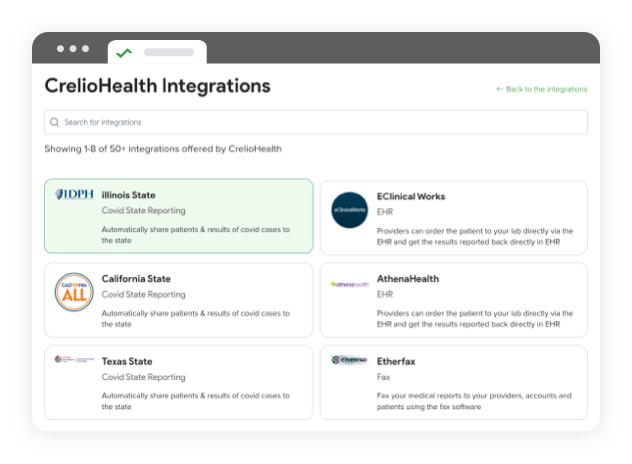Click the IDPH Illinois State logo
Viewport: 632px width, 464px height.
(x=74, y=195)
